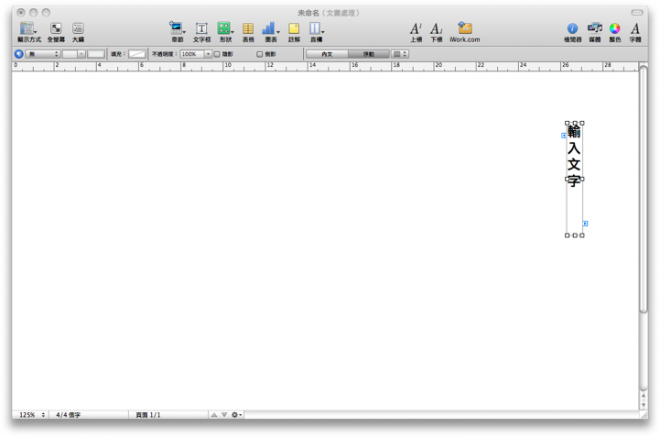Open the 顯示方式 (View) toolbar menu
Screen dimensions: 660x437
27,29
